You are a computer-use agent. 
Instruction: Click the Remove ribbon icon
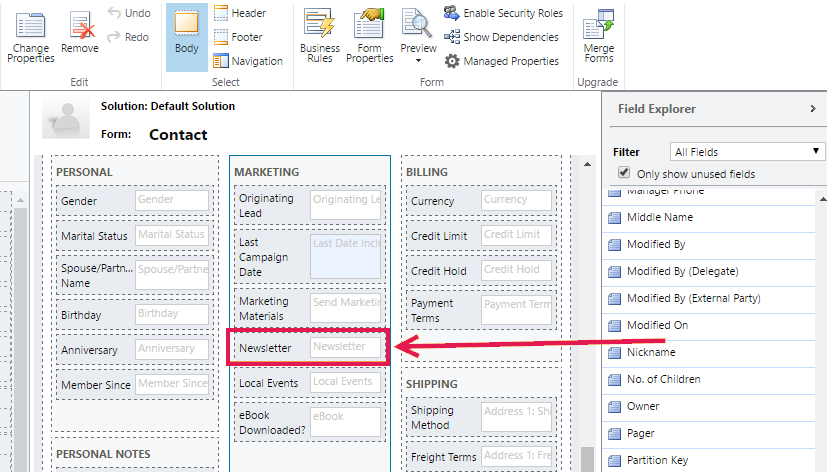tap(80, 33)
